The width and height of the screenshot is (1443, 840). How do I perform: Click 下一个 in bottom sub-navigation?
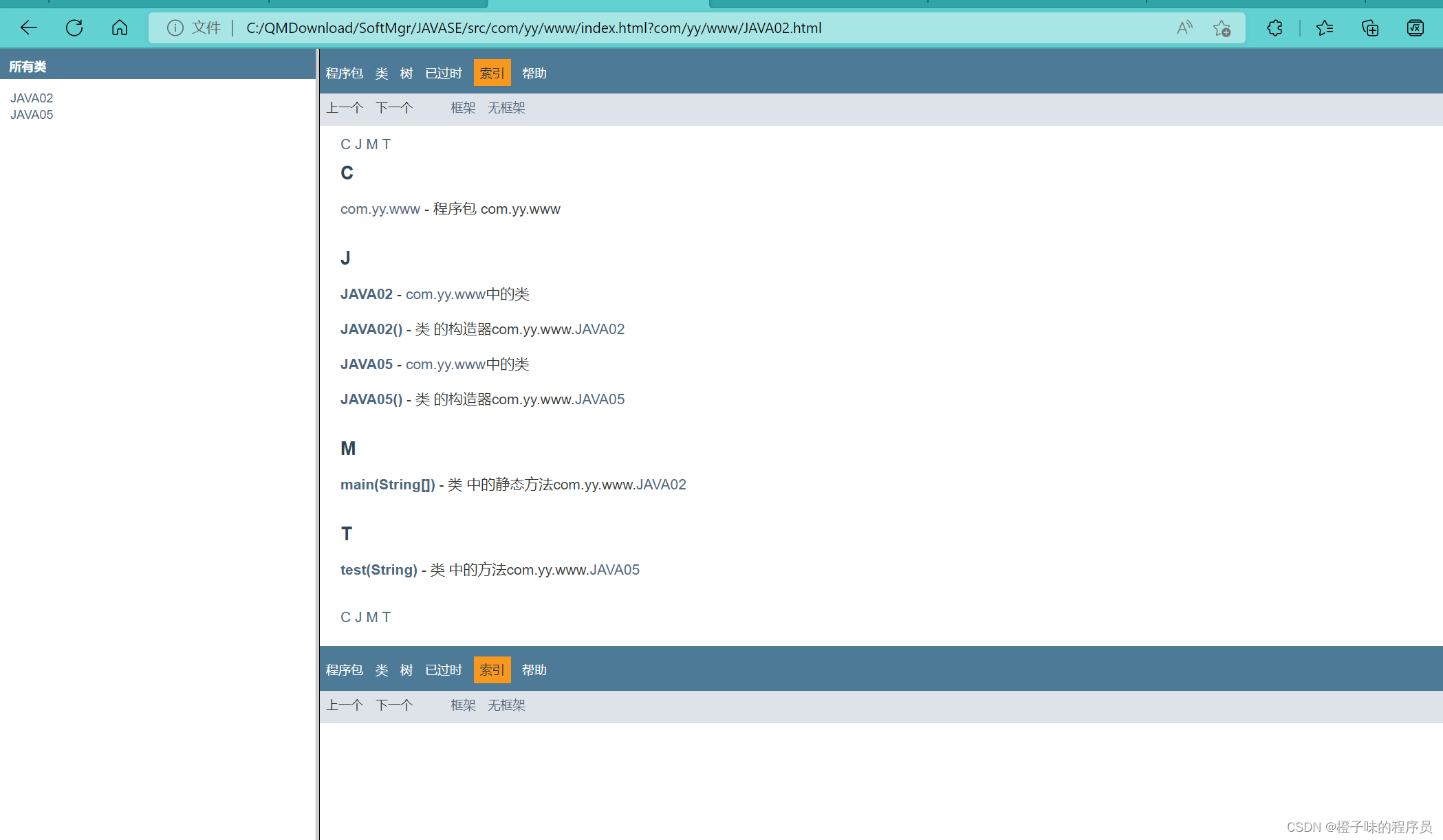click(394, 705)
